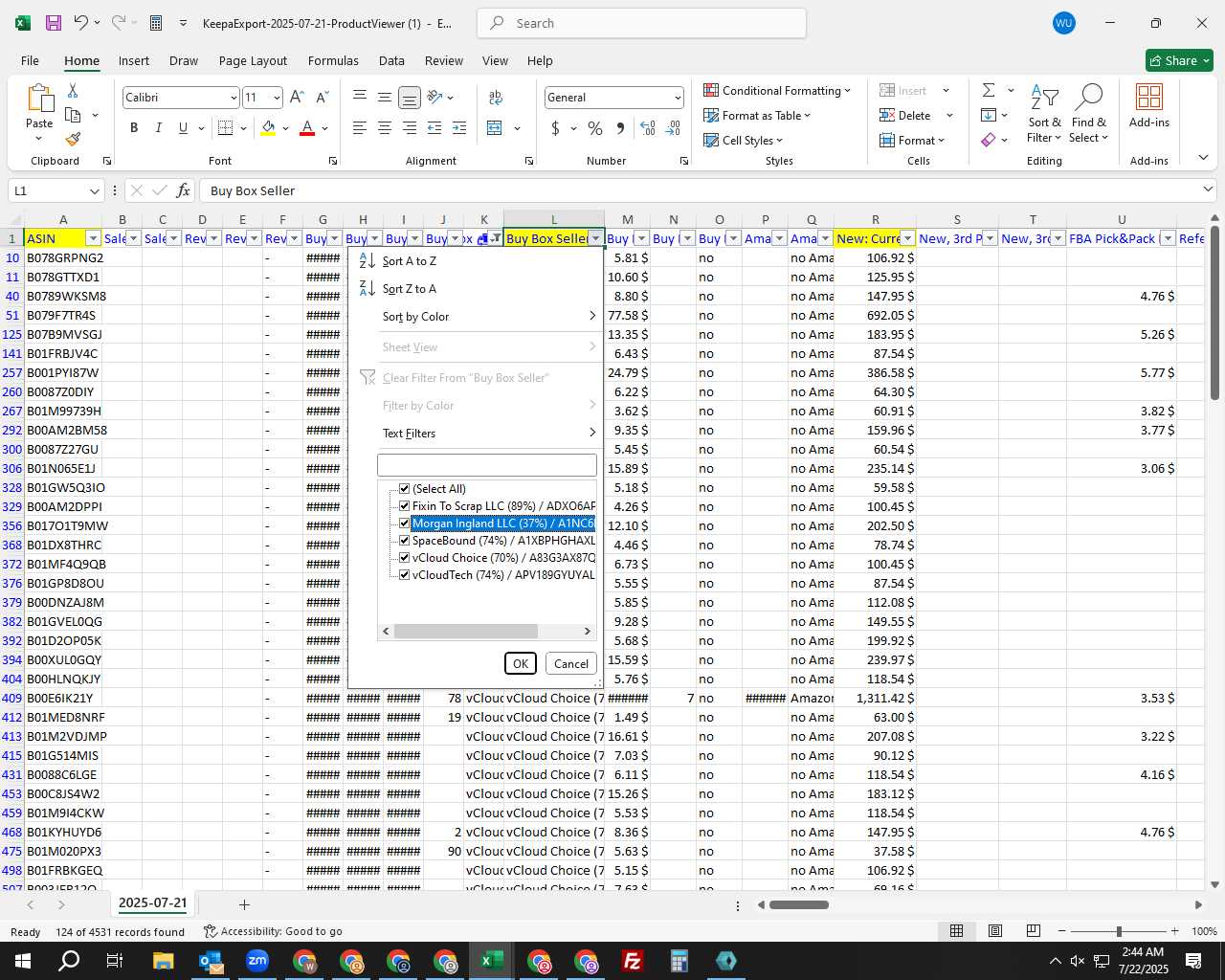Click the AutoSum sigma icon
The image size is (1225, 980).
(x=989, y=90)
